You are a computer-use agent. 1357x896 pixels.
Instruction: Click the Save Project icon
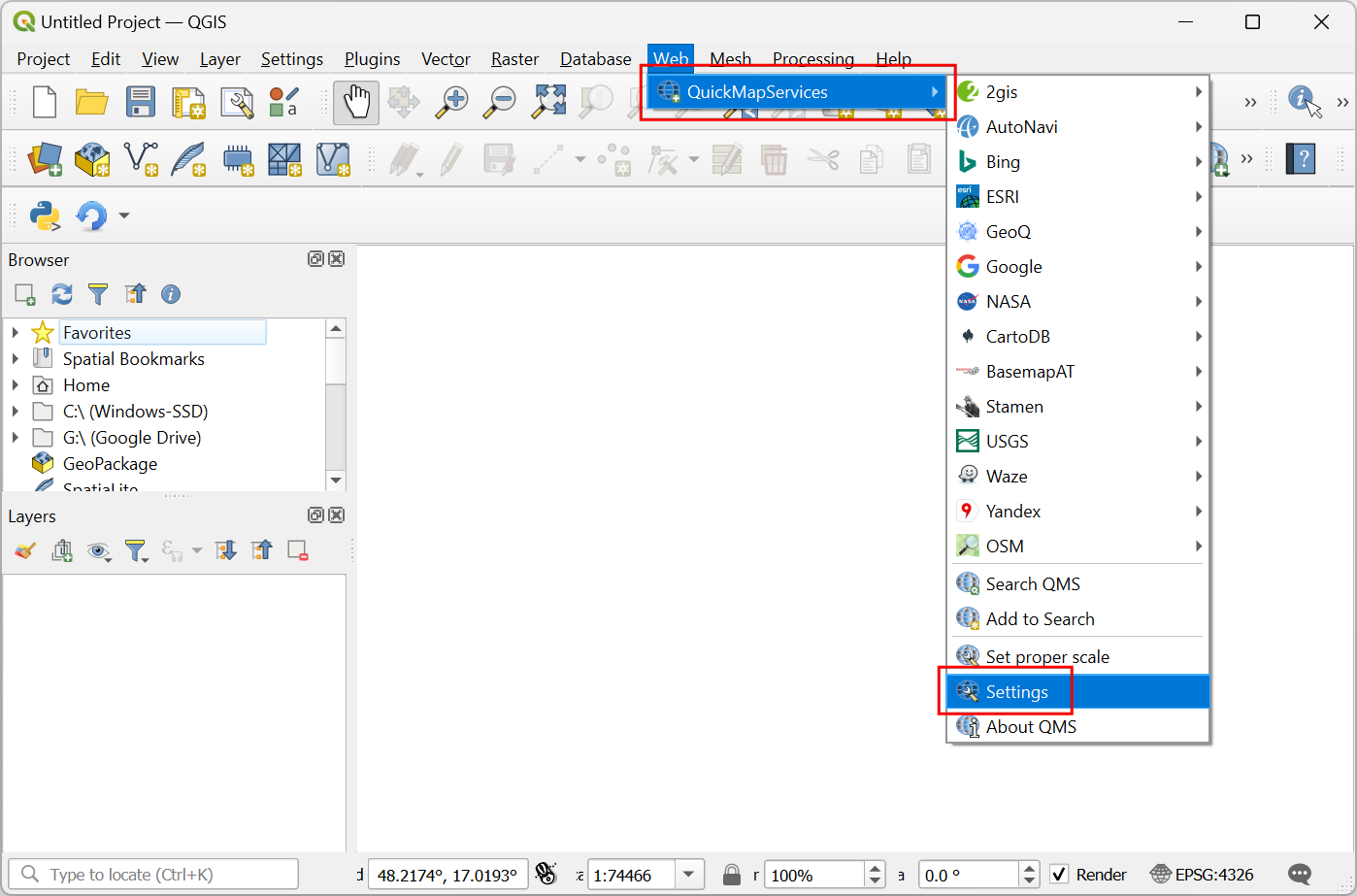tap(140, 102)
